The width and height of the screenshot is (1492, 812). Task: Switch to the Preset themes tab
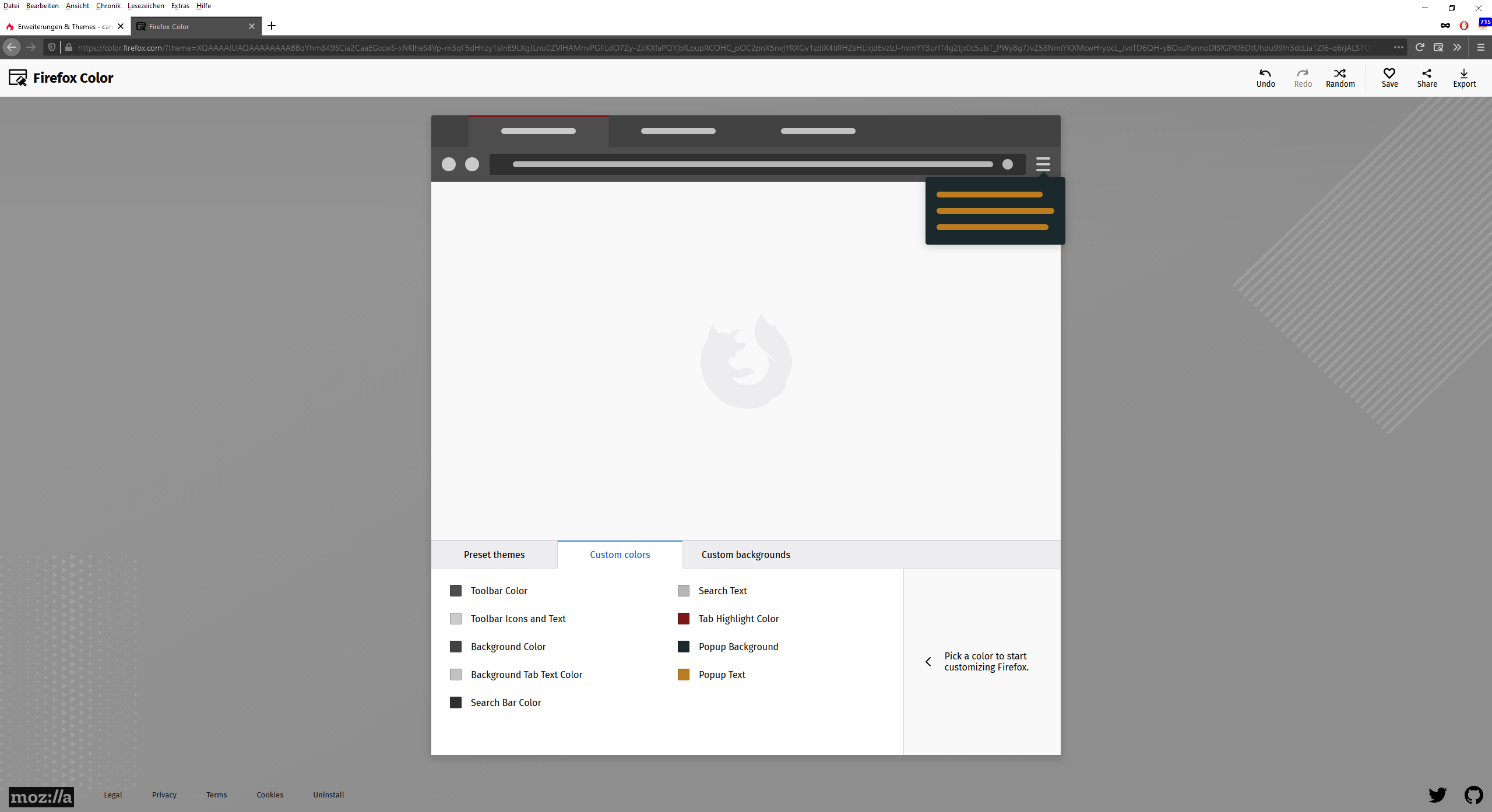pos(494,555)
